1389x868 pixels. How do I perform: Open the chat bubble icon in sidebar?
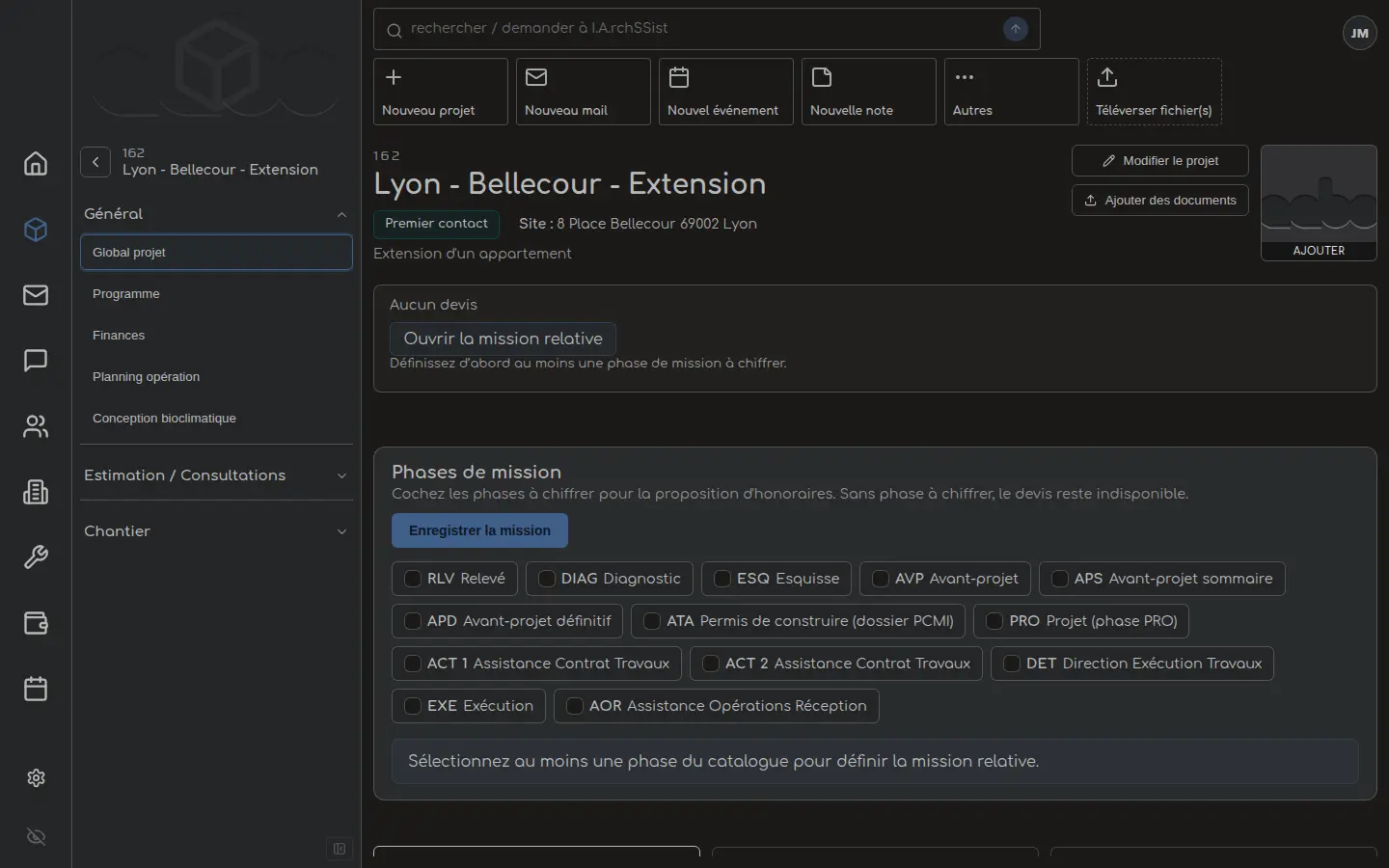click(36, 361)
